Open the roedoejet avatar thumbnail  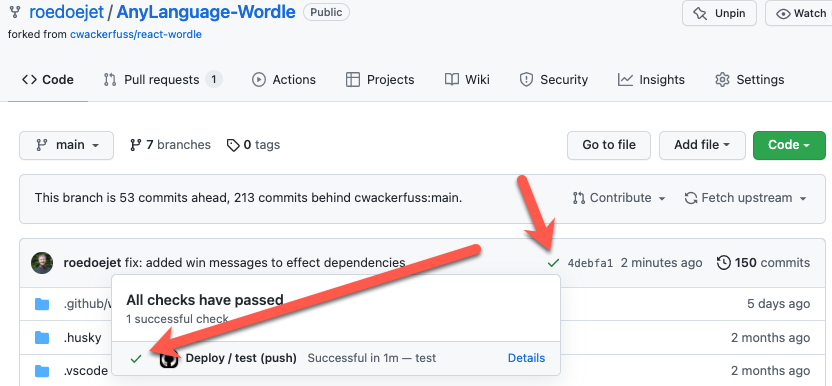[x=42, y=263]
